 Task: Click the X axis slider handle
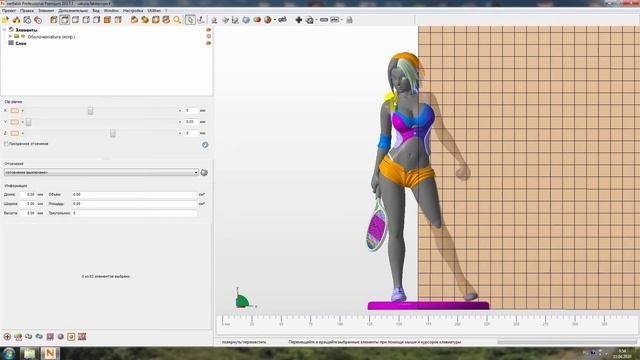91,111
